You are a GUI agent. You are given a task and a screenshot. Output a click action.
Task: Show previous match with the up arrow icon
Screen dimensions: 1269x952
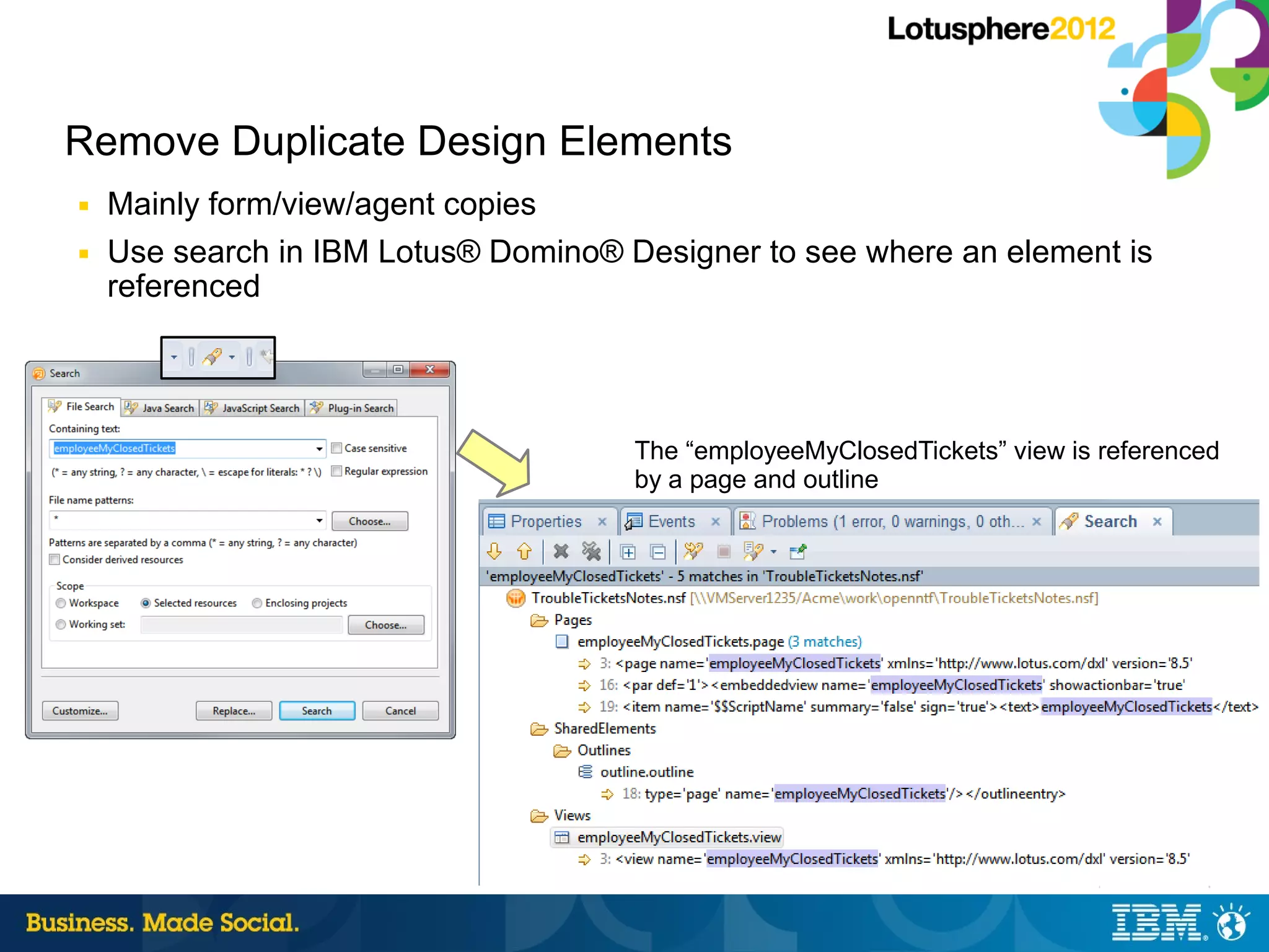pos(524,551)
